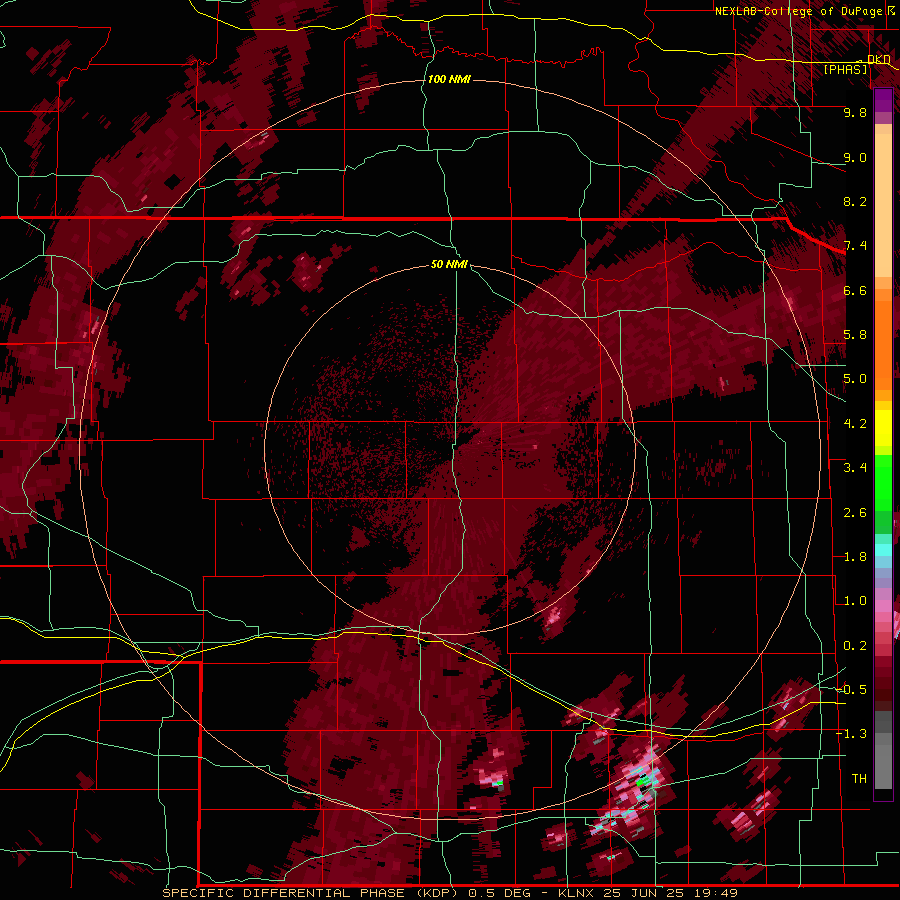The image size is (900, 900).
Task: Click the 9.0 color scale value
Action: coord(855,157)
